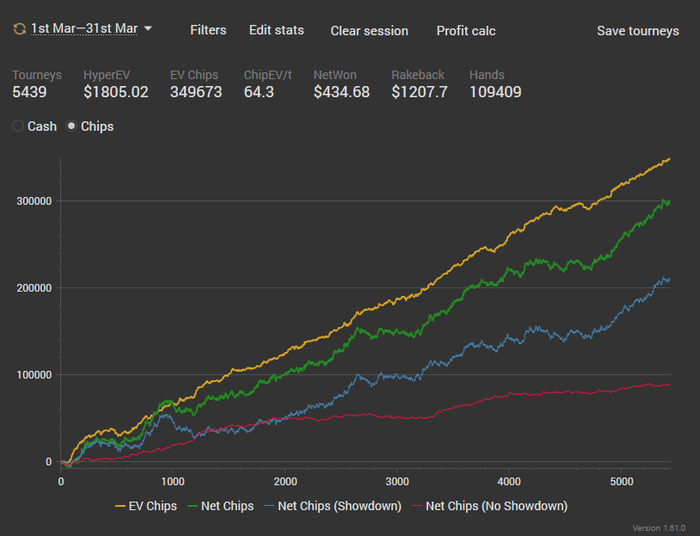700x536 pixels.
Task: Click Save tourneys
Action: [x=638, y=31]
